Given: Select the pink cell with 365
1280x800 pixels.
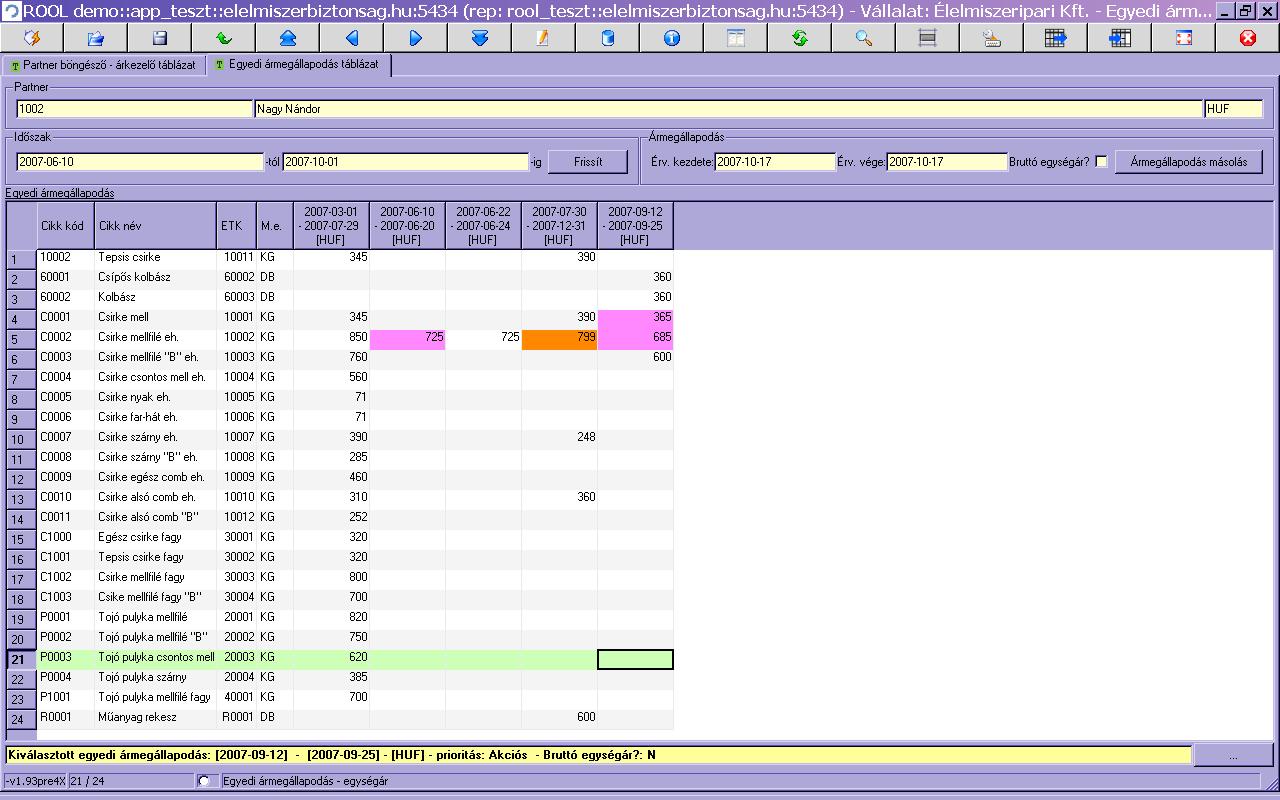Looking at the screenshot, I should coord(635,318).
